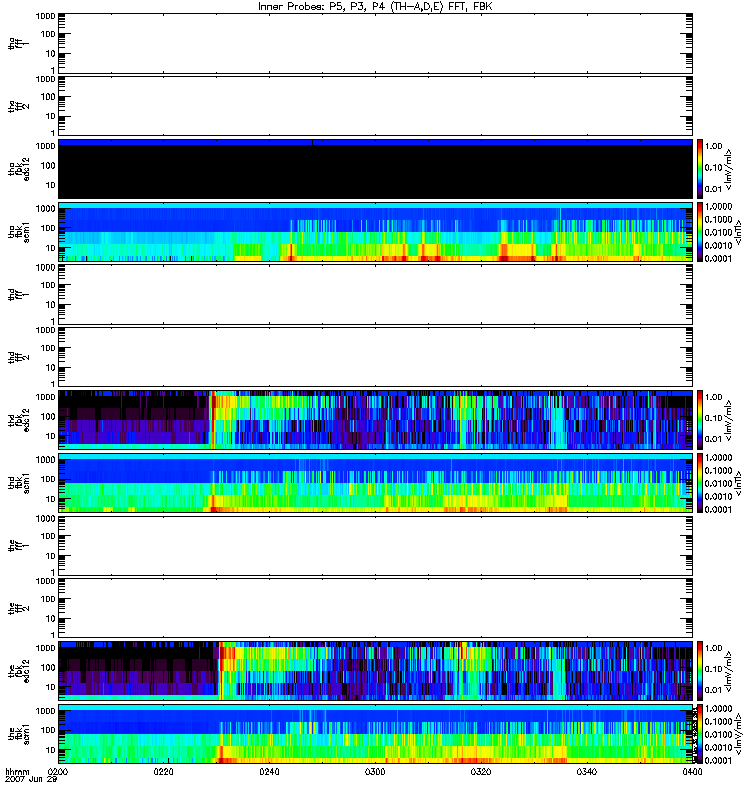Click the 'tha fff 1' y-axis title
This screenshot has width=750, height=800.
coord(19,43)
